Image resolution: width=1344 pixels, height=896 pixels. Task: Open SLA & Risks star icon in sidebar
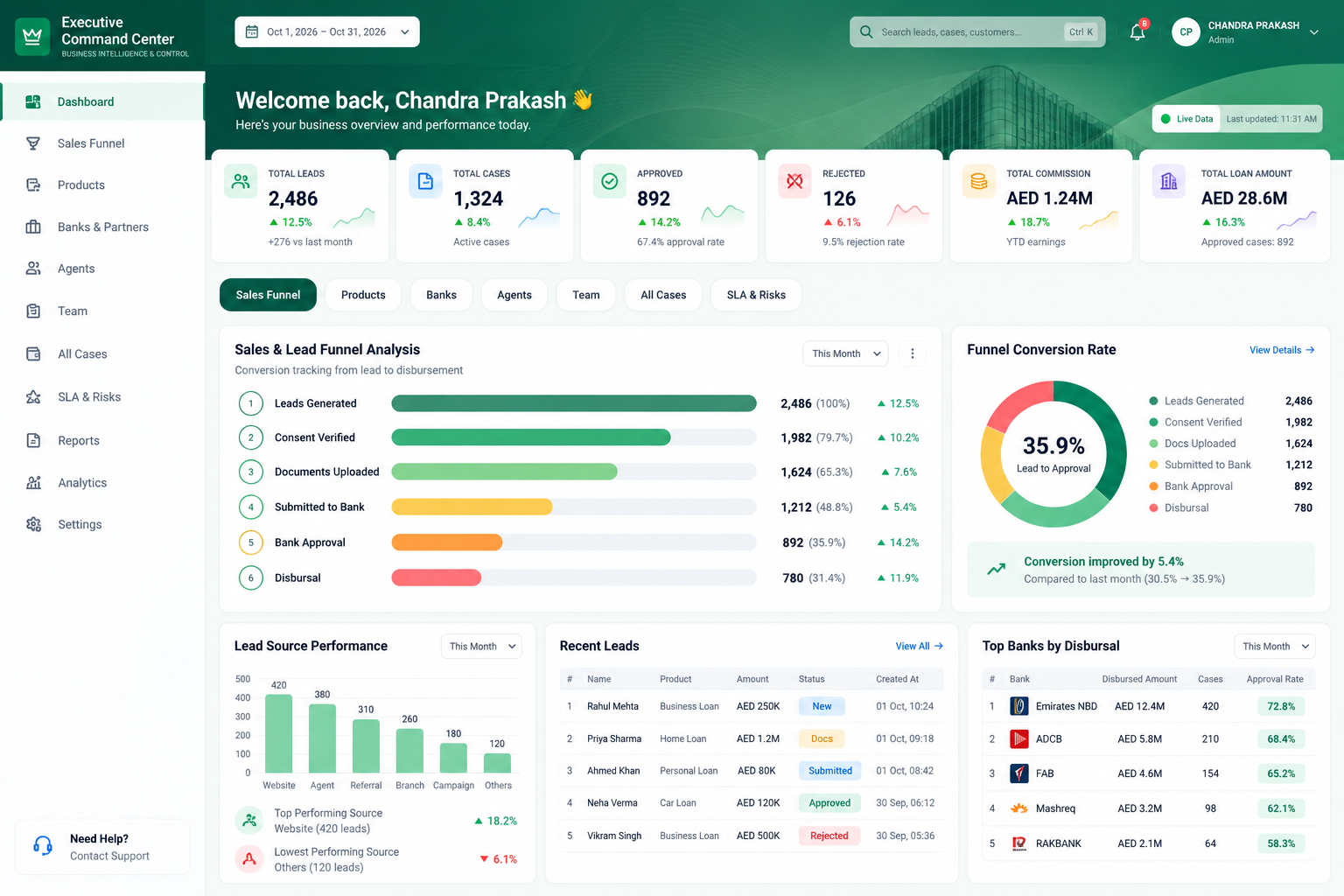(x=33, y=397)
